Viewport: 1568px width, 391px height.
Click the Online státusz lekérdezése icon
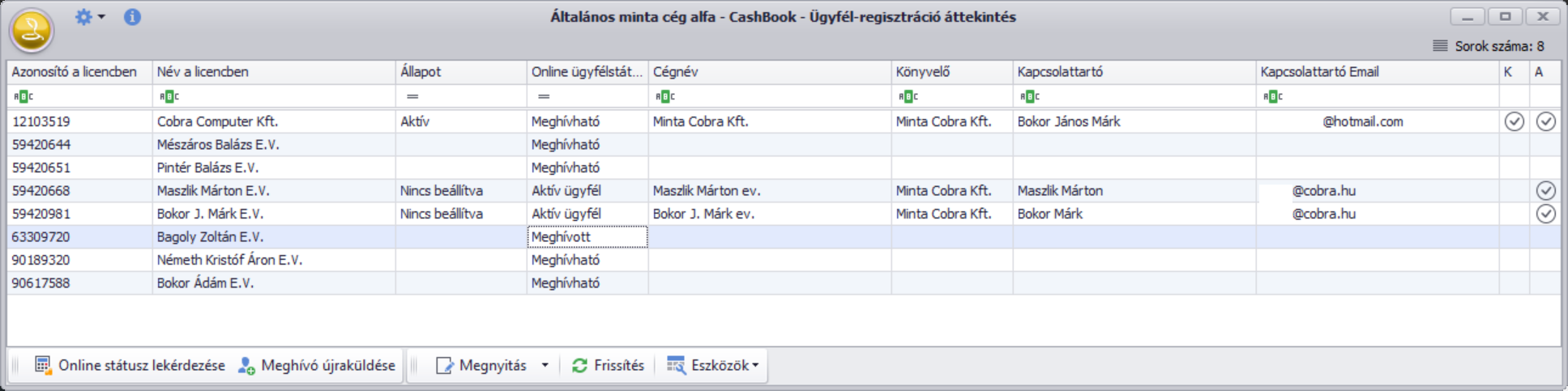pos(43,365)
